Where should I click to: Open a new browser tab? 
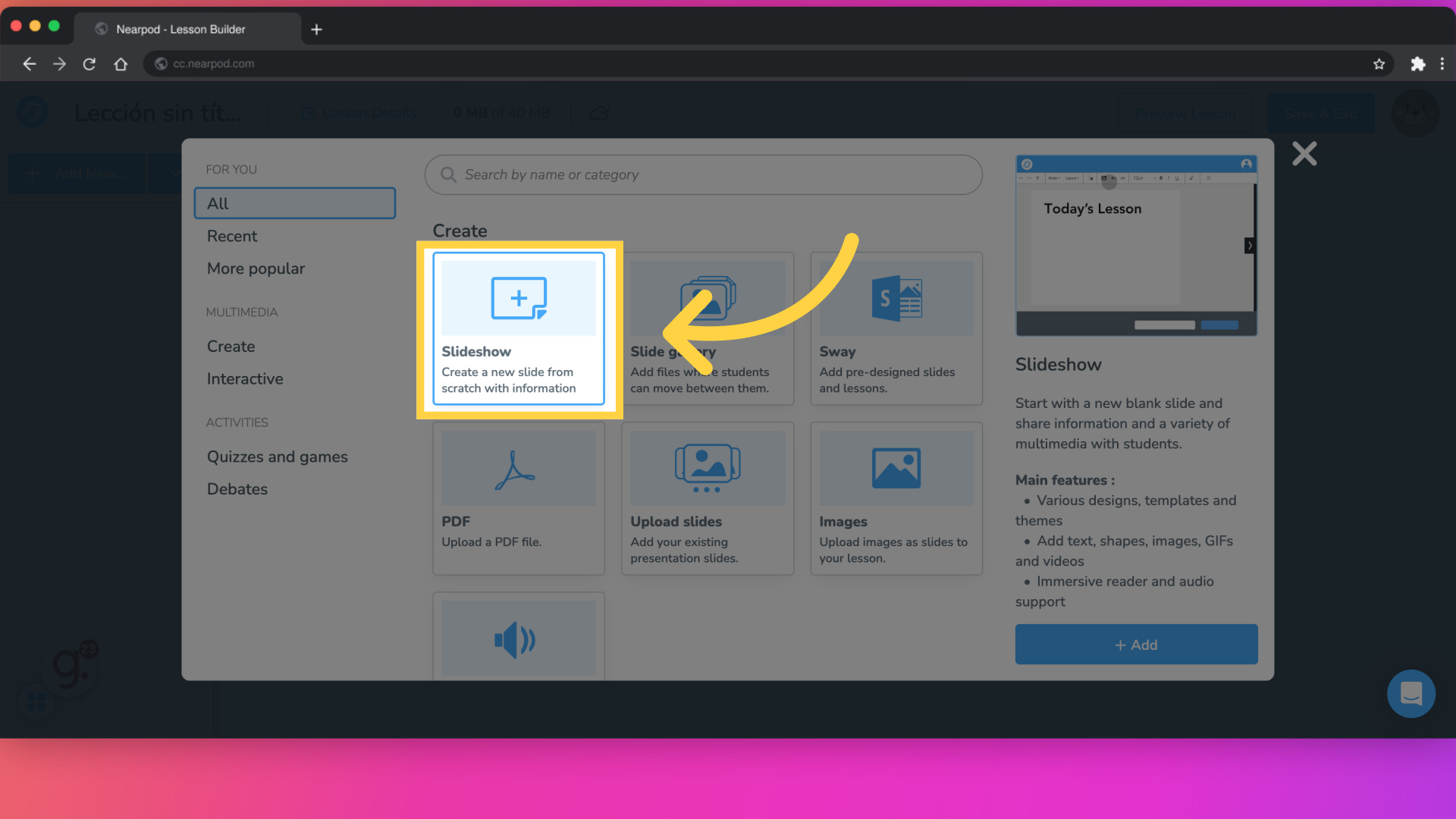(316, 30)
